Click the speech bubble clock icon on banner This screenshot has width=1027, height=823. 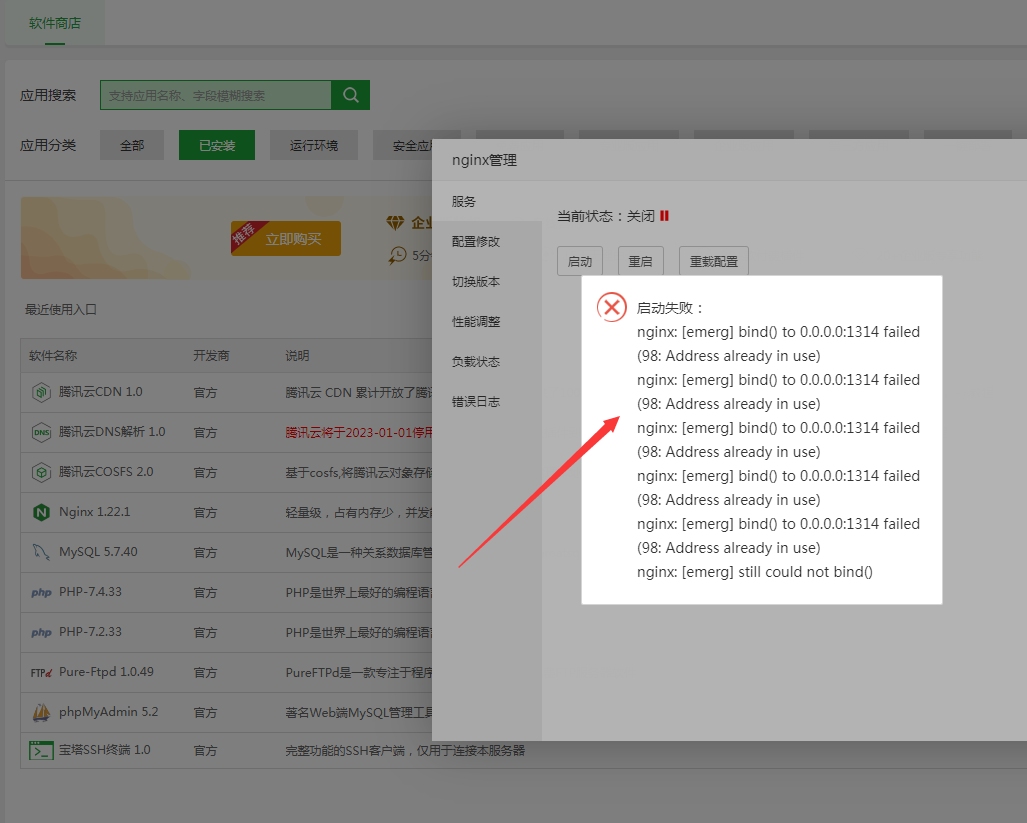pyautogui.click(x=397, y=255)
